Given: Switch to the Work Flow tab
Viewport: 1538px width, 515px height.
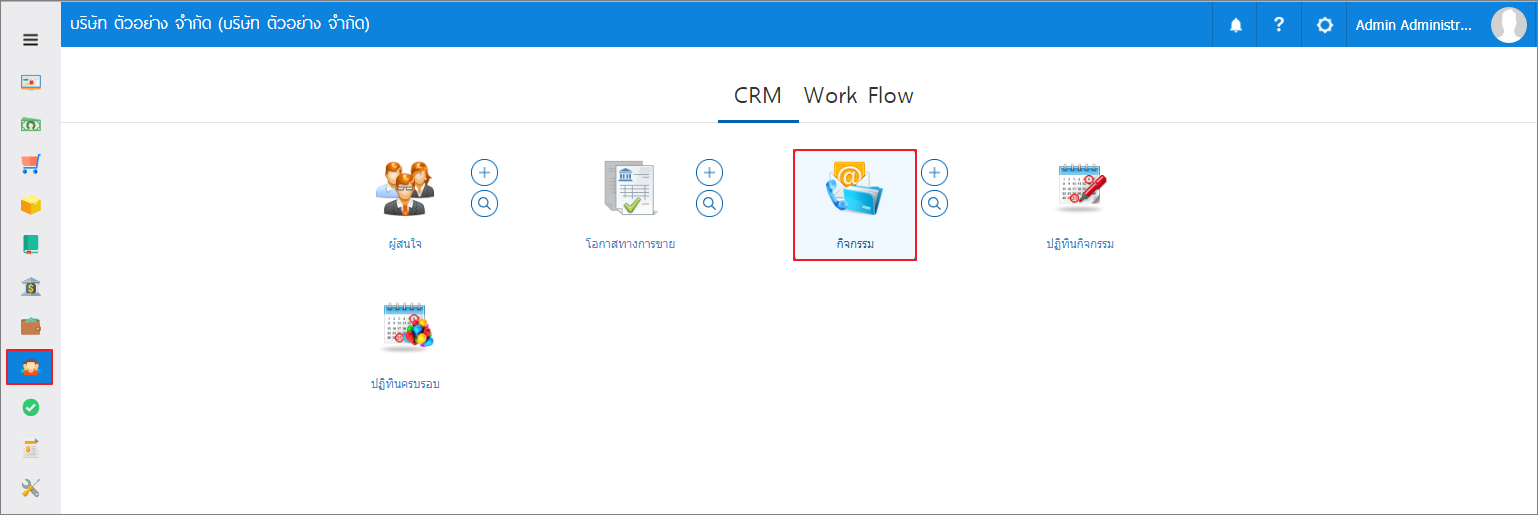Looking at the screenshot, I should pos(859,96).
